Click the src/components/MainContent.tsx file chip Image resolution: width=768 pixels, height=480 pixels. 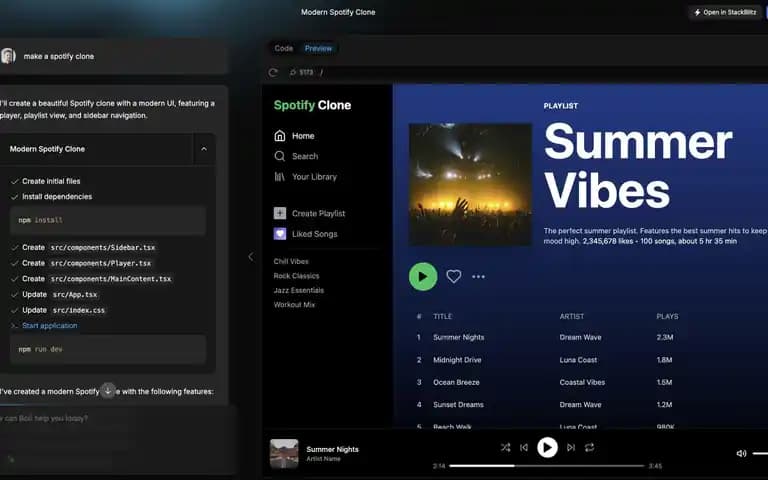coord(111,279)
